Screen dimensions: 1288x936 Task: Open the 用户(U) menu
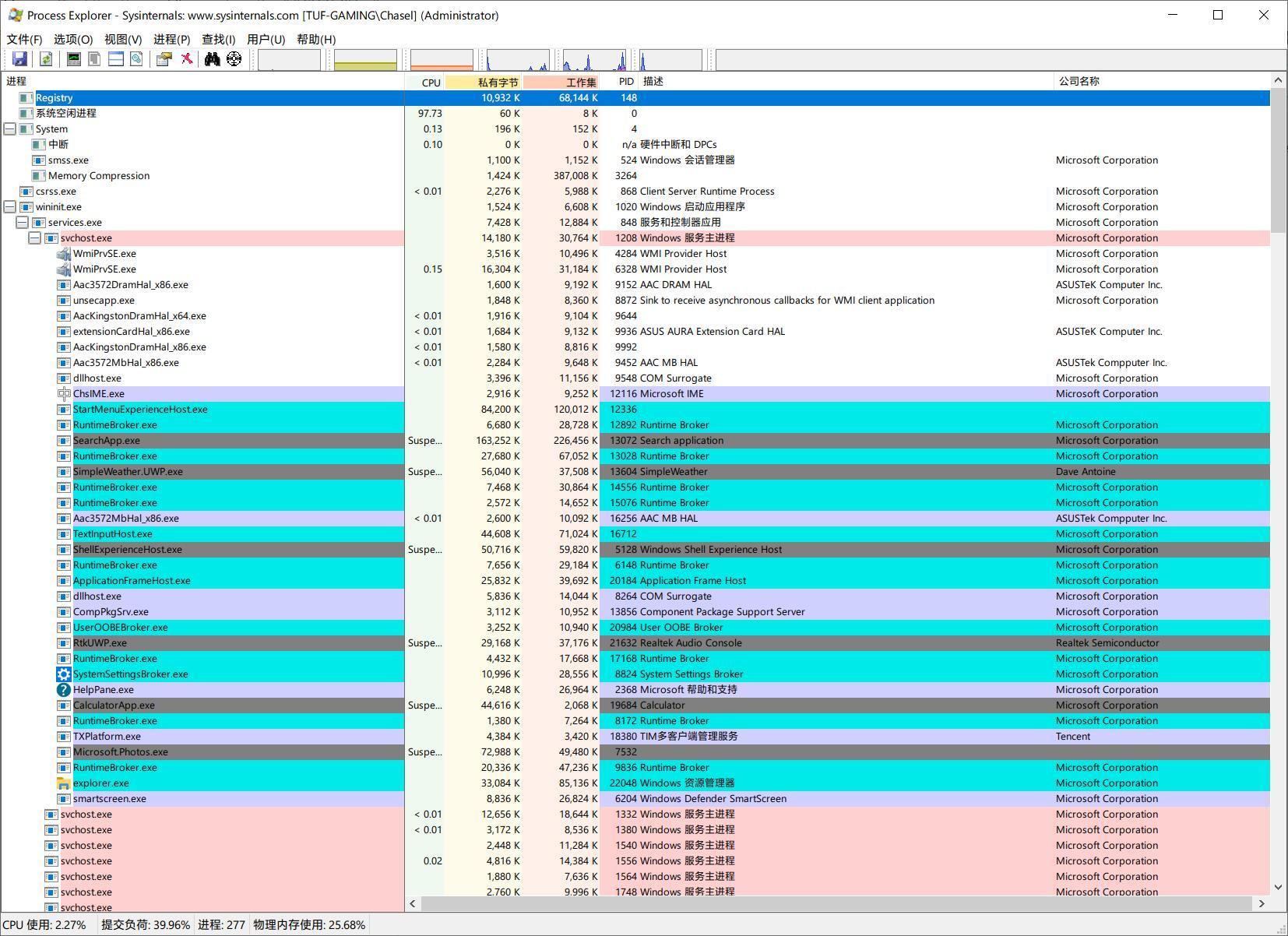(x=266, y=39)
